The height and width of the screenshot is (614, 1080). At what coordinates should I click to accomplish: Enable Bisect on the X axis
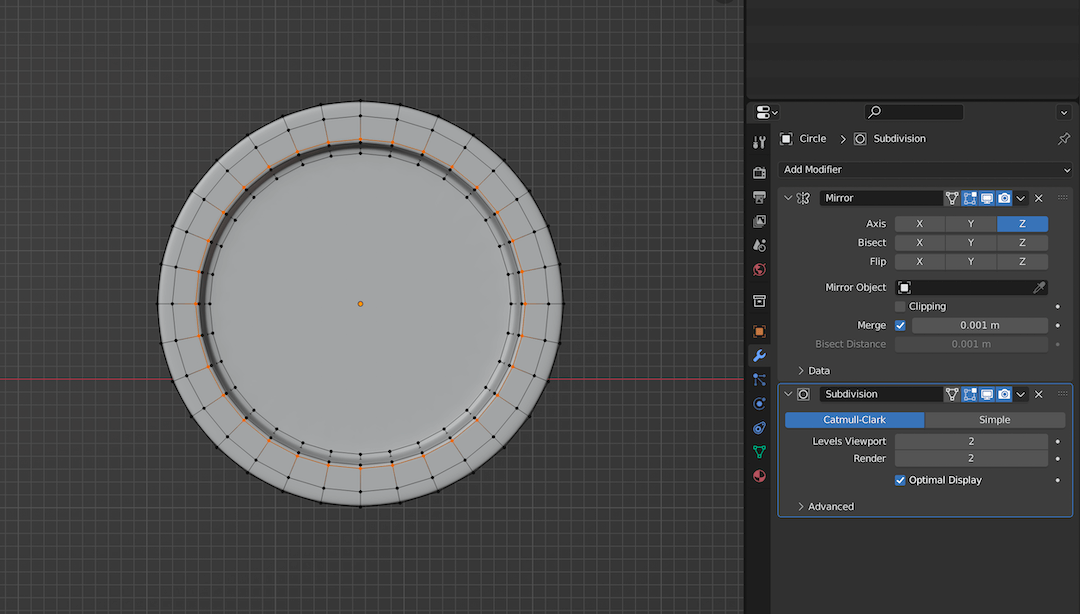pos(919,242)
